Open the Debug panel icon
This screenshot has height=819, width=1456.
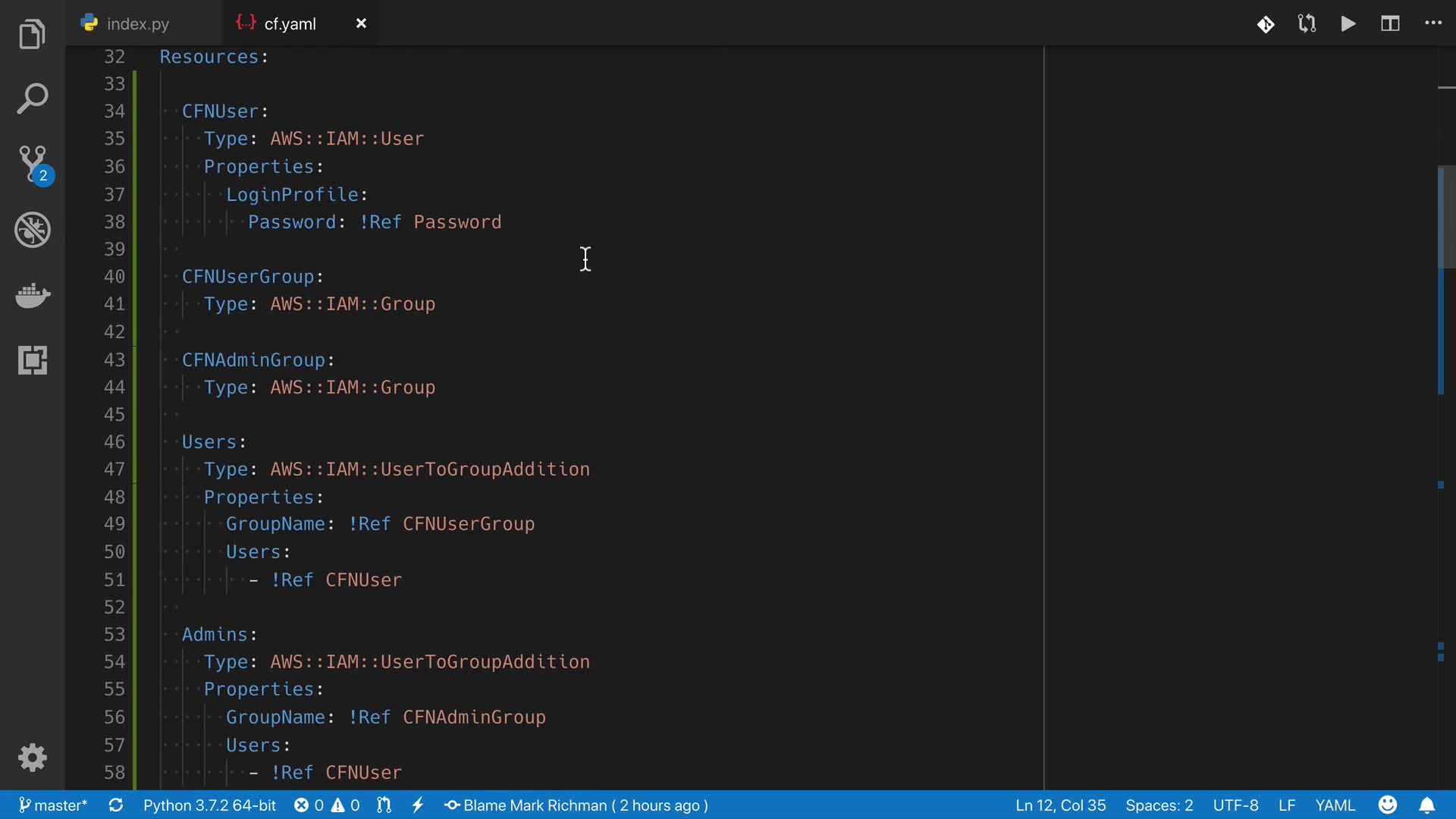click(x=33, y=230)
